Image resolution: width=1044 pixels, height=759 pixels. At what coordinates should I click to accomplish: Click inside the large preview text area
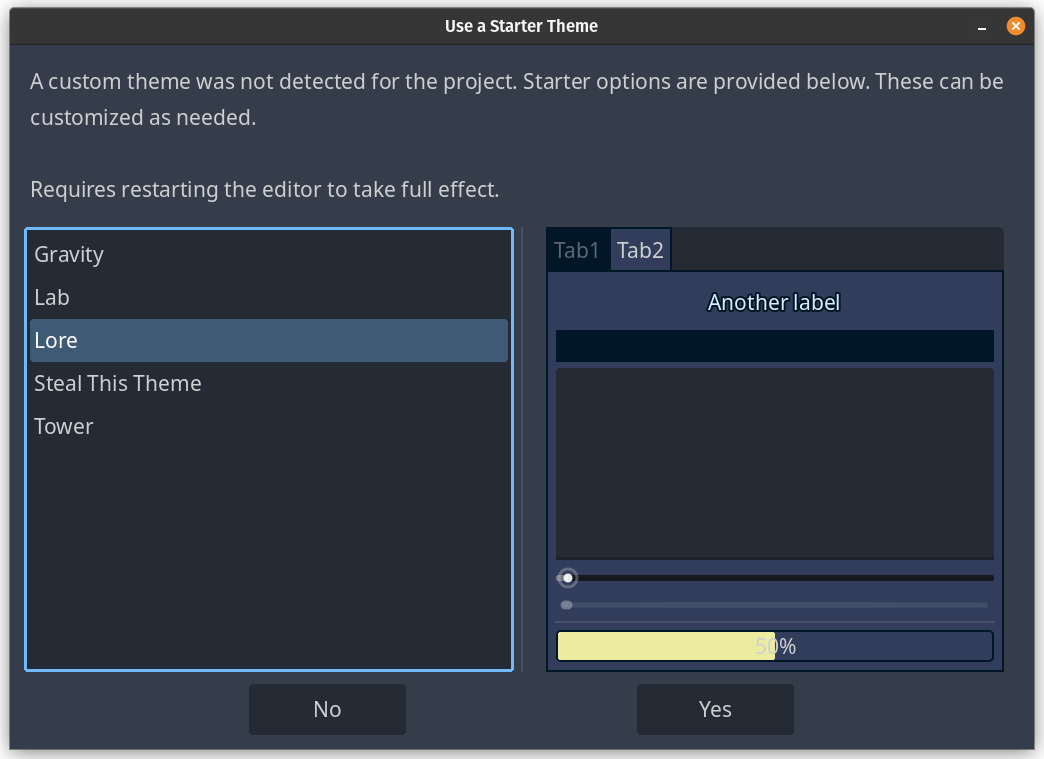[774, 462]
